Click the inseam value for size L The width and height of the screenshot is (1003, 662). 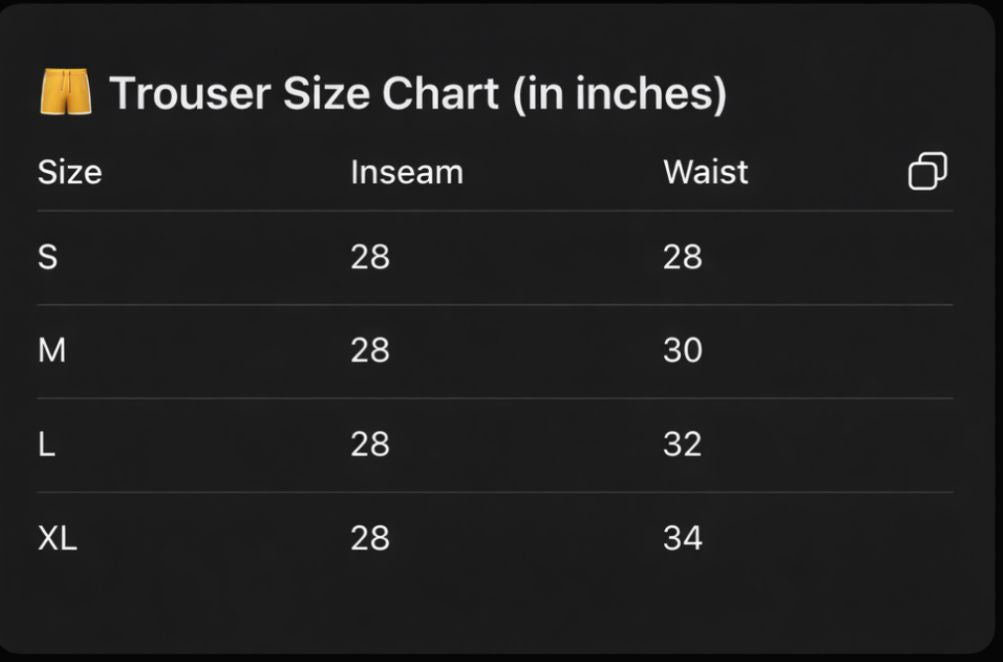pyautogui.click(x=370, y=444)
